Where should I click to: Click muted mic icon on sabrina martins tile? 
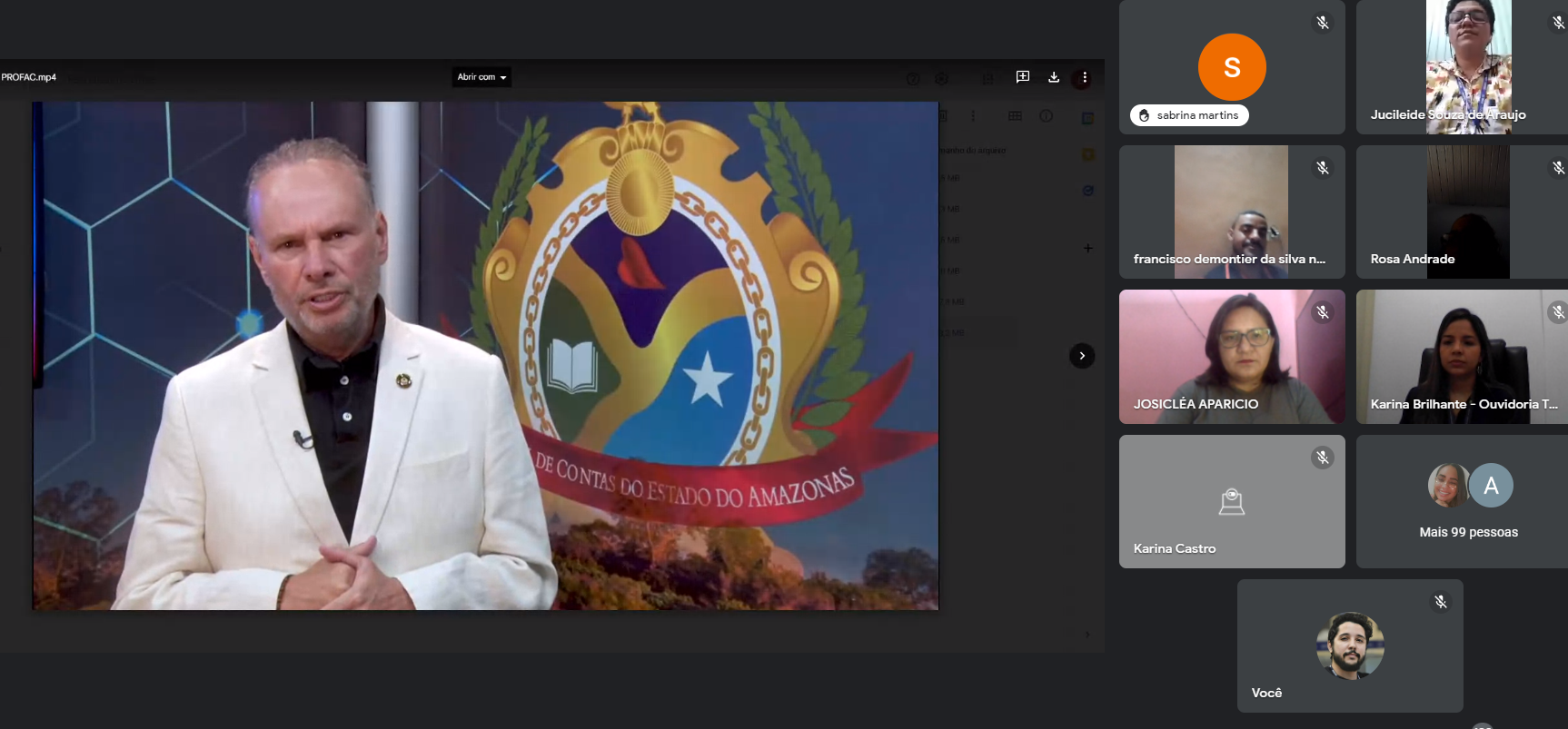(x=1323, y=23)
